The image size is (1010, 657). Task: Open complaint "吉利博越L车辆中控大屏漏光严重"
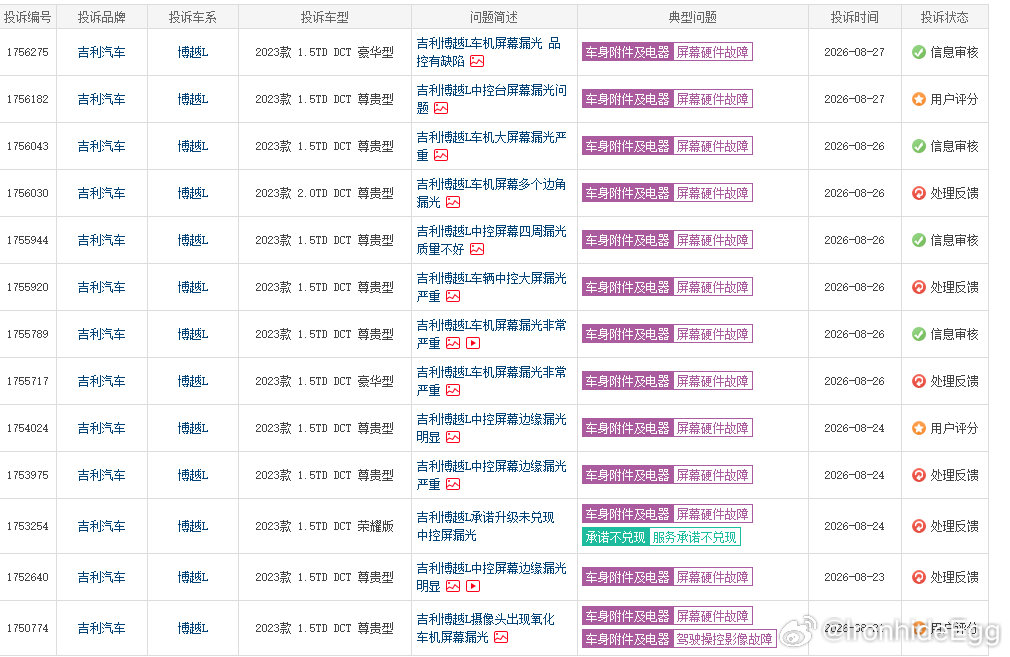tap(491, 287)
